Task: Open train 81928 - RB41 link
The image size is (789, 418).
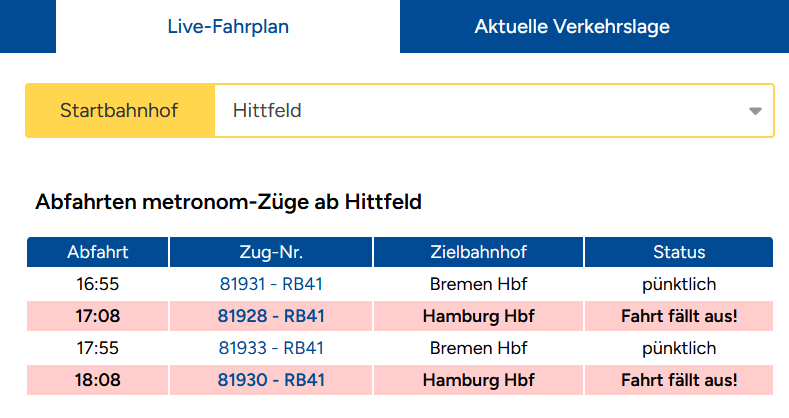Action: click(271, 316)
